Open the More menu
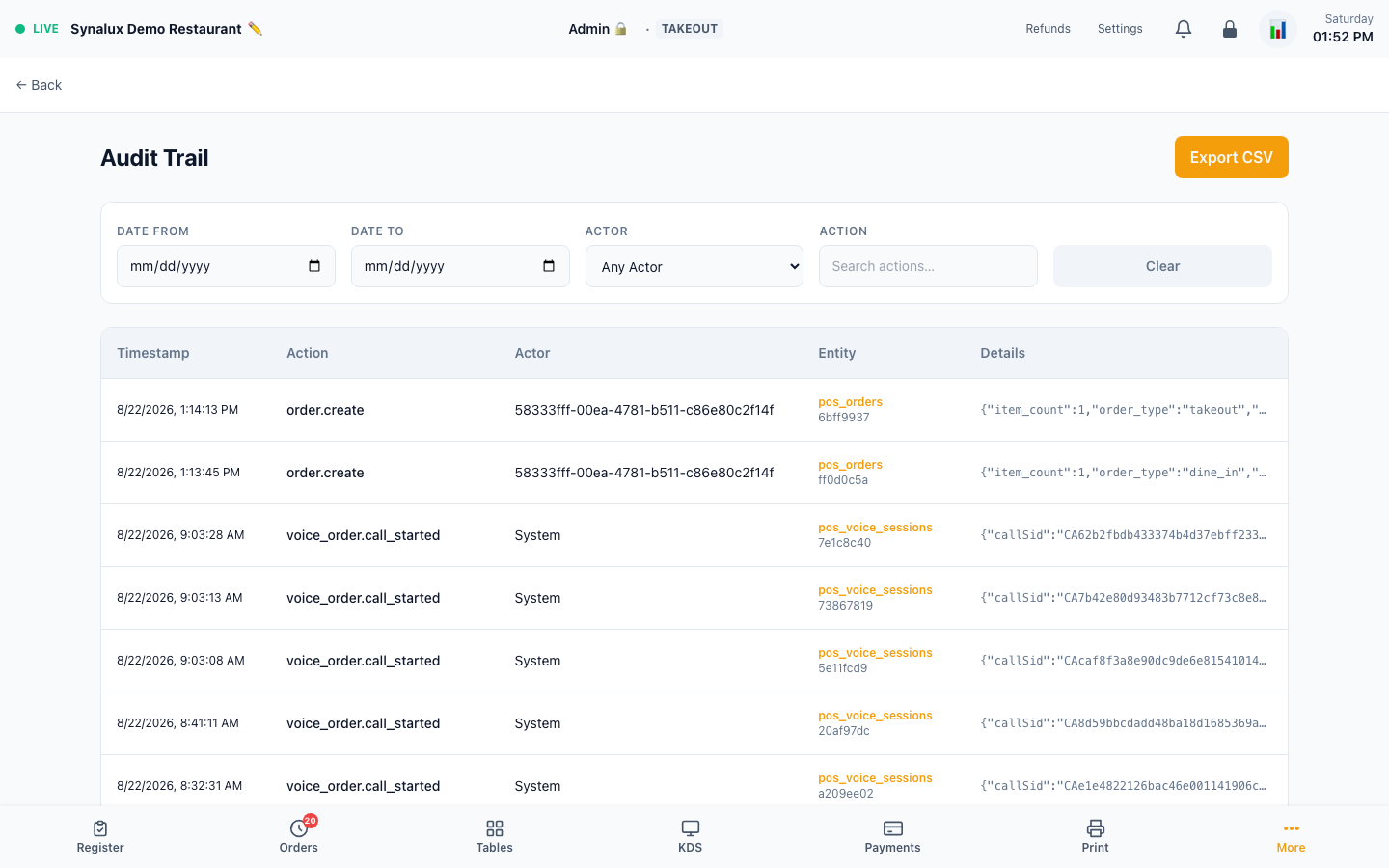 (1291, 836)
